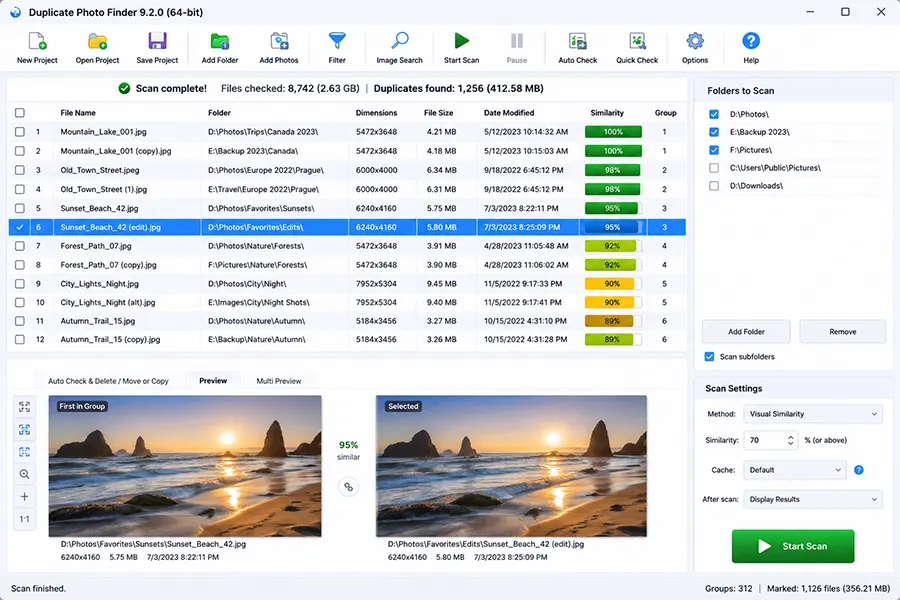Click the top fit-view icon in the preview sidebar
Image resolution: width=900 pixels, height=600 pixels.
tap(24, 407)
